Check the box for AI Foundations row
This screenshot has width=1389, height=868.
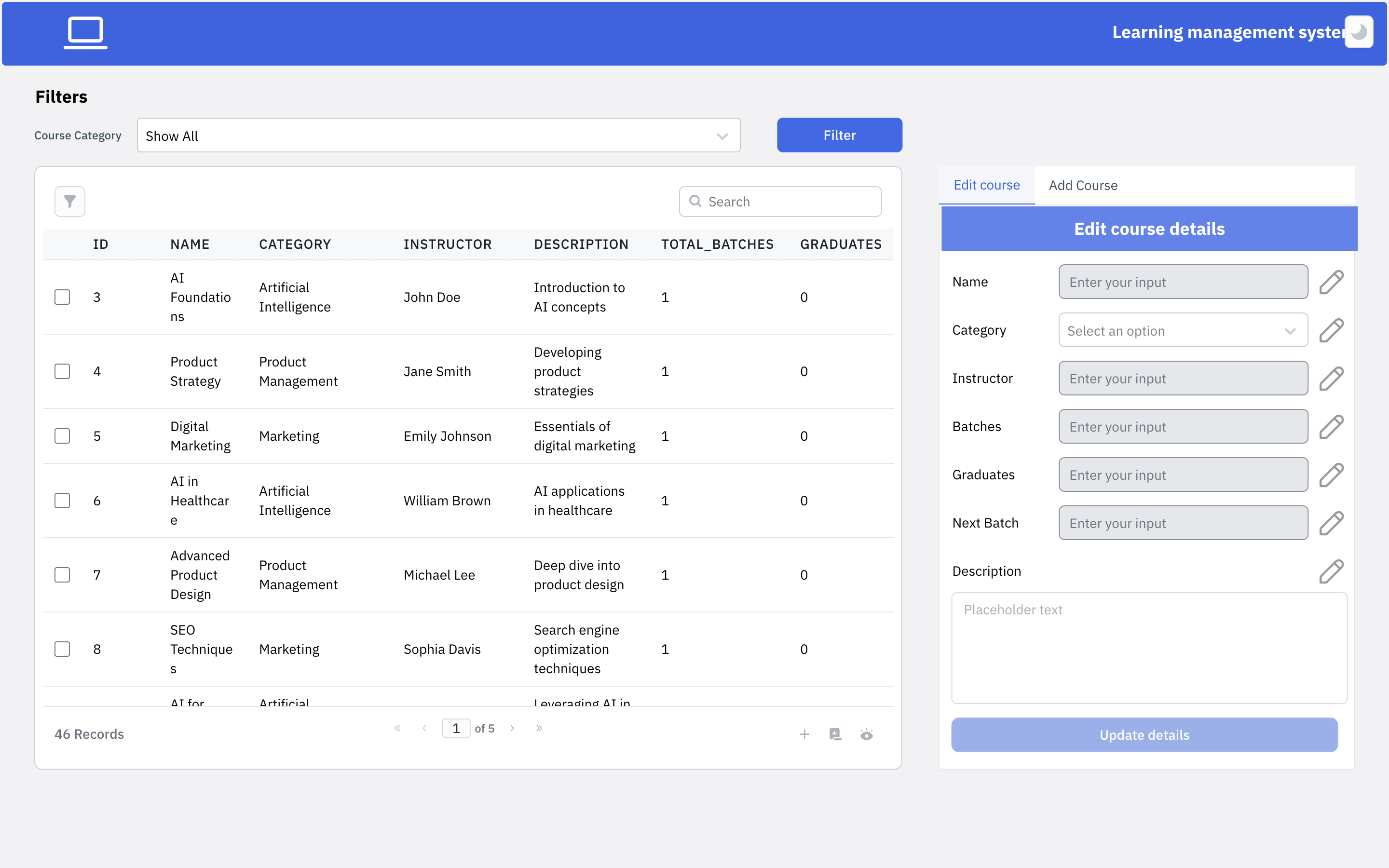pyautogui.click(x=63, y=297)
